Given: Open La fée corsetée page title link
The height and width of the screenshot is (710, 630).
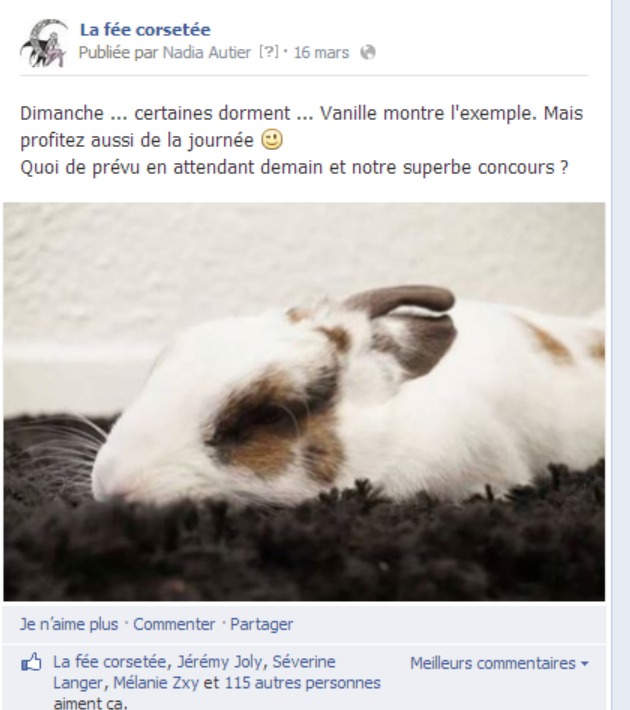Looking at the screenshot, I should click(x=145, y=30).
